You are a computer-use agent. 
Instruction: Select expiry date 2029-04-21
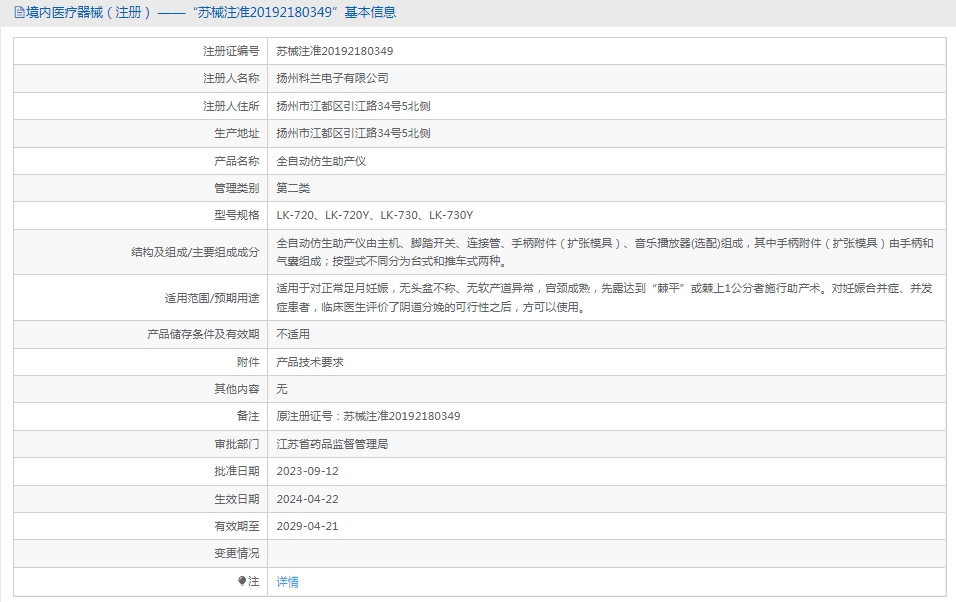coord(307,526)
